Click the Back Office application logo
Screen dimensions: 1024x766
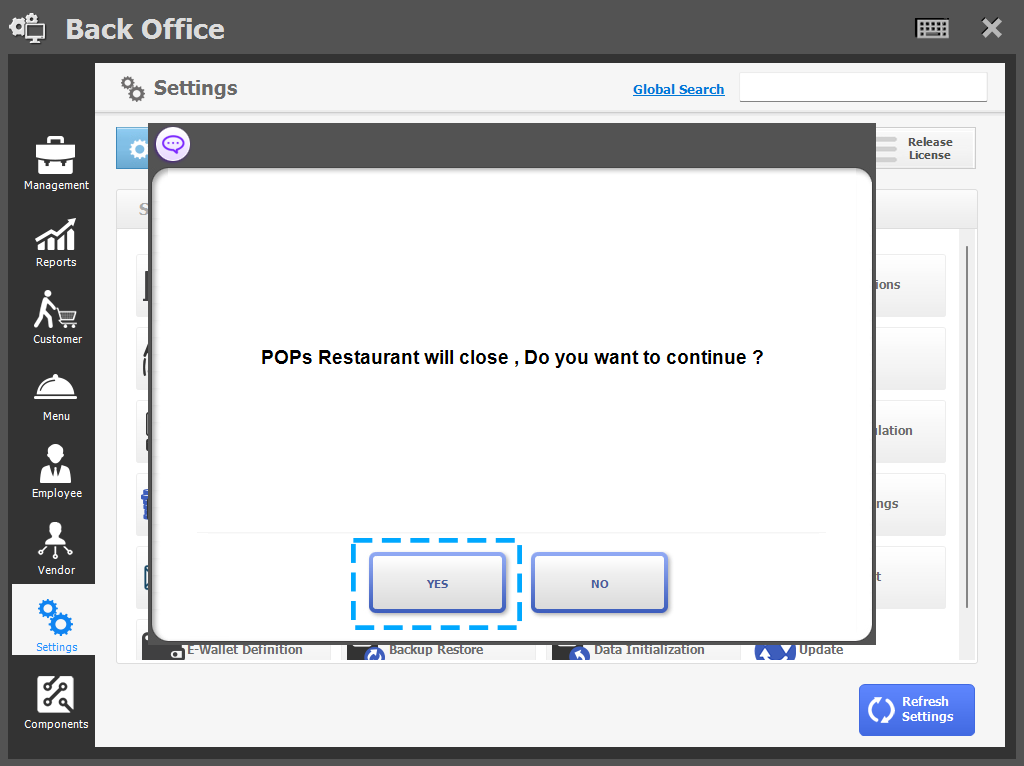tap(27, 27)
